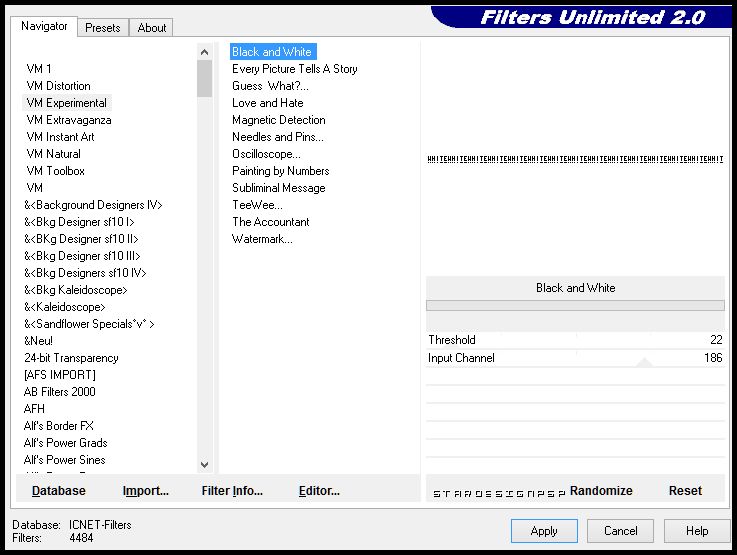Open the Help button
737x555 pixels.
[x=697, y=531]
